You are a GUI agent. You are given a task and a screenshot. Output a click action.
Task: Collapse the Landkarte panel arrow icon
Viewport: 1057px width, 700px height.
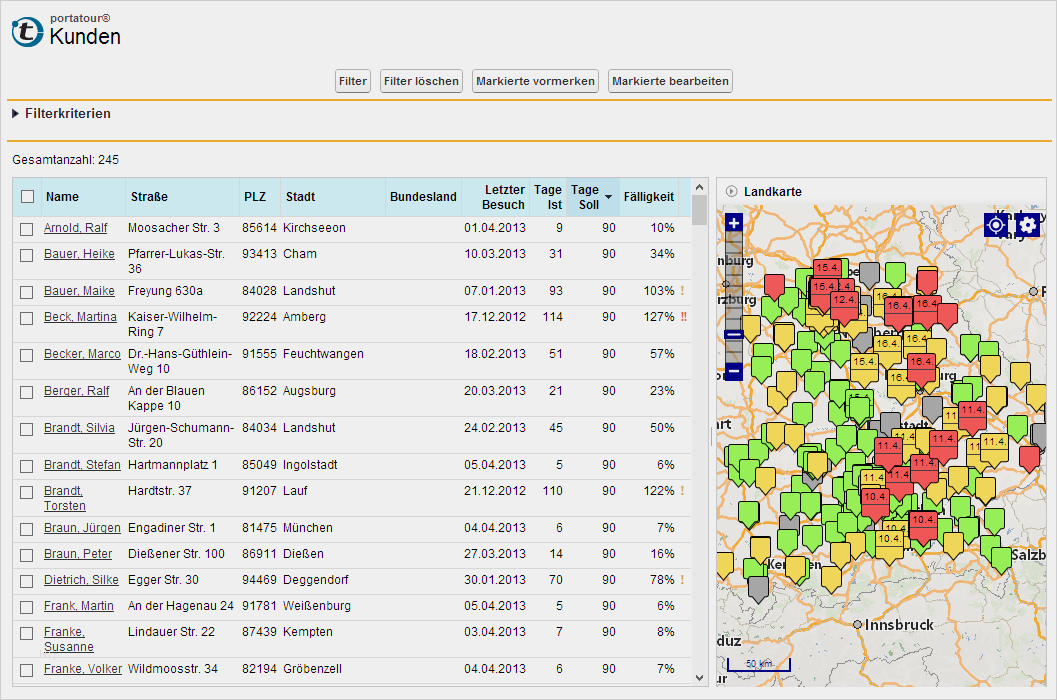(x=731, y=191)
